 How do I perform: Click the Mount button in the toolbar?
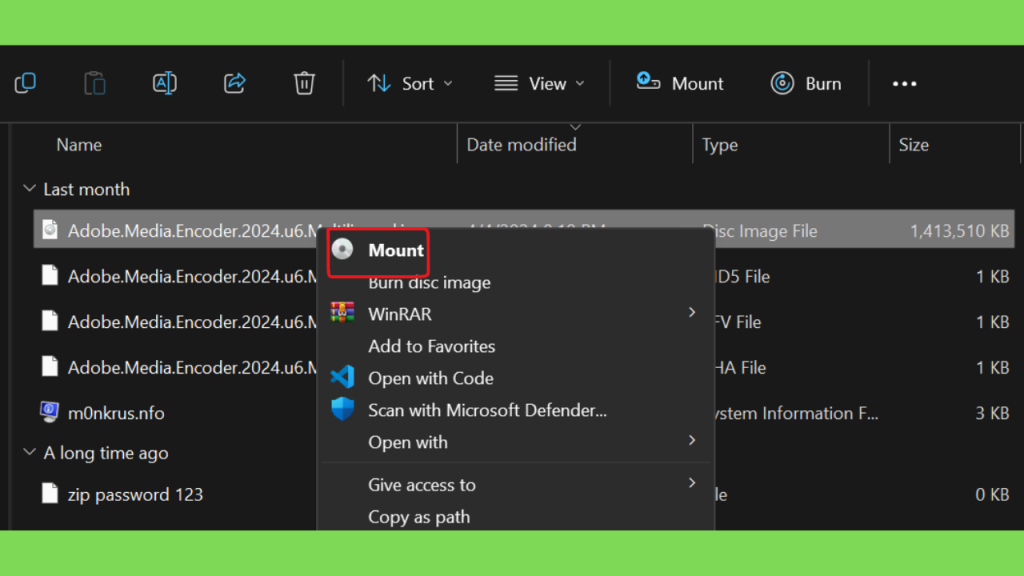coord(680,84)
